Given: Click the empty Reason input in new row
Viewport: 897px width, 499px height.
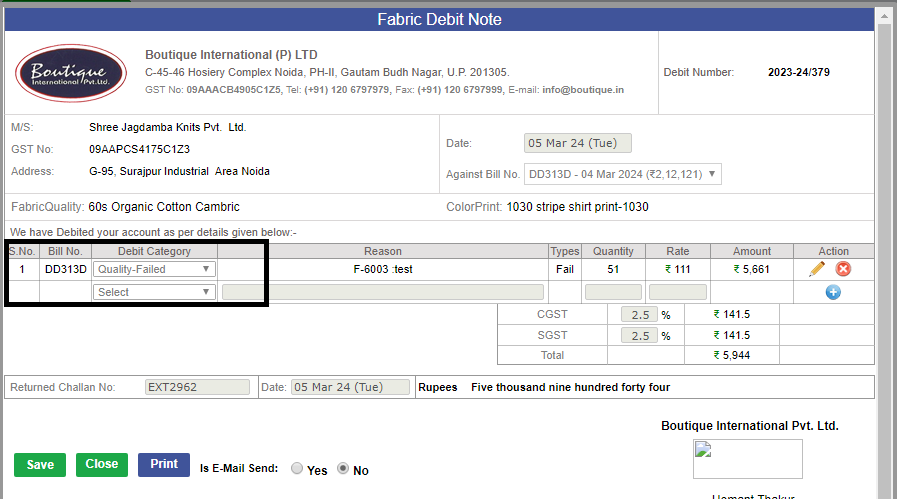Looking at the screenshot, I should click(x=383, y=292).
